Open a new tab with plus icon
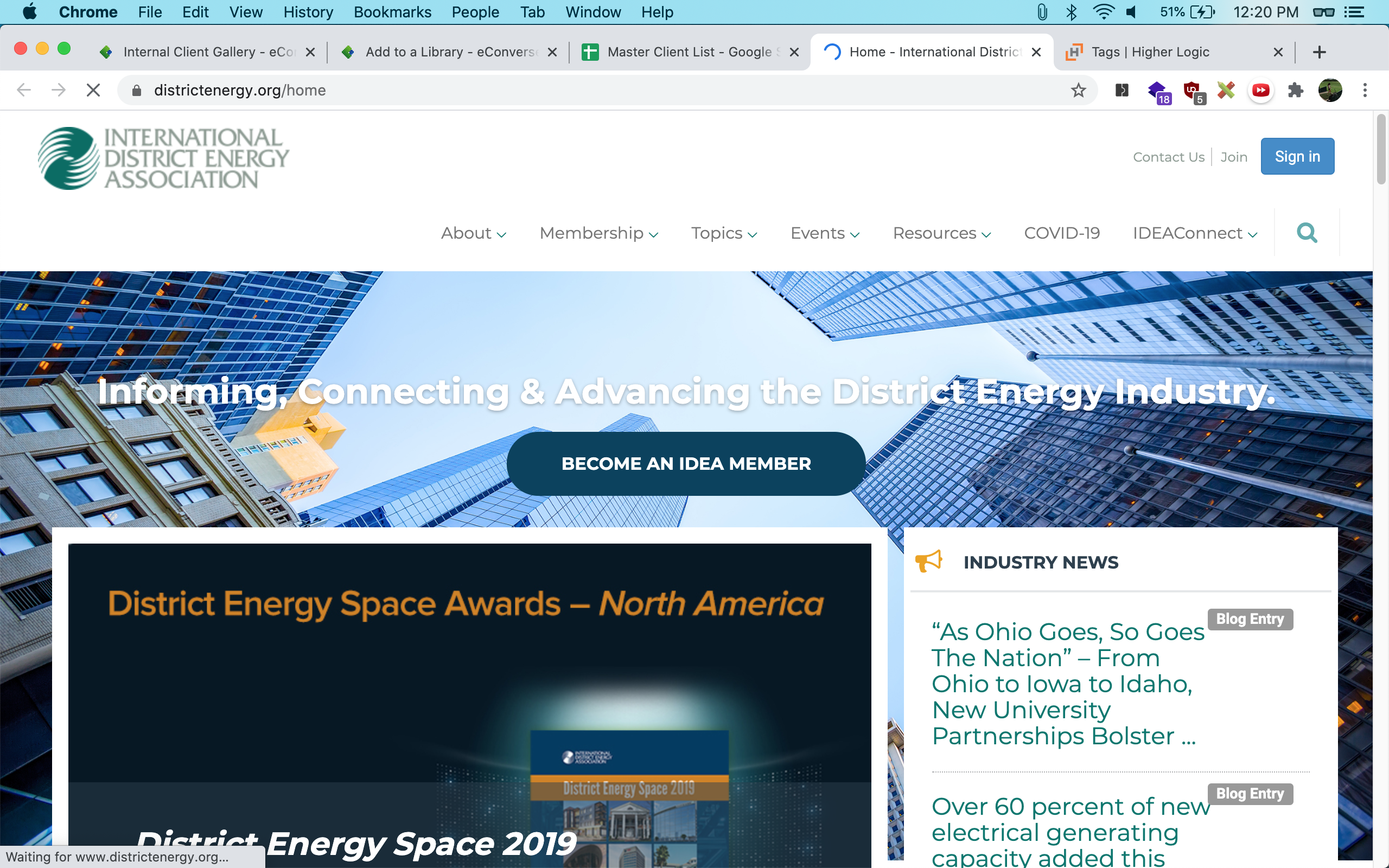1389x868 pixels. 1319,52
